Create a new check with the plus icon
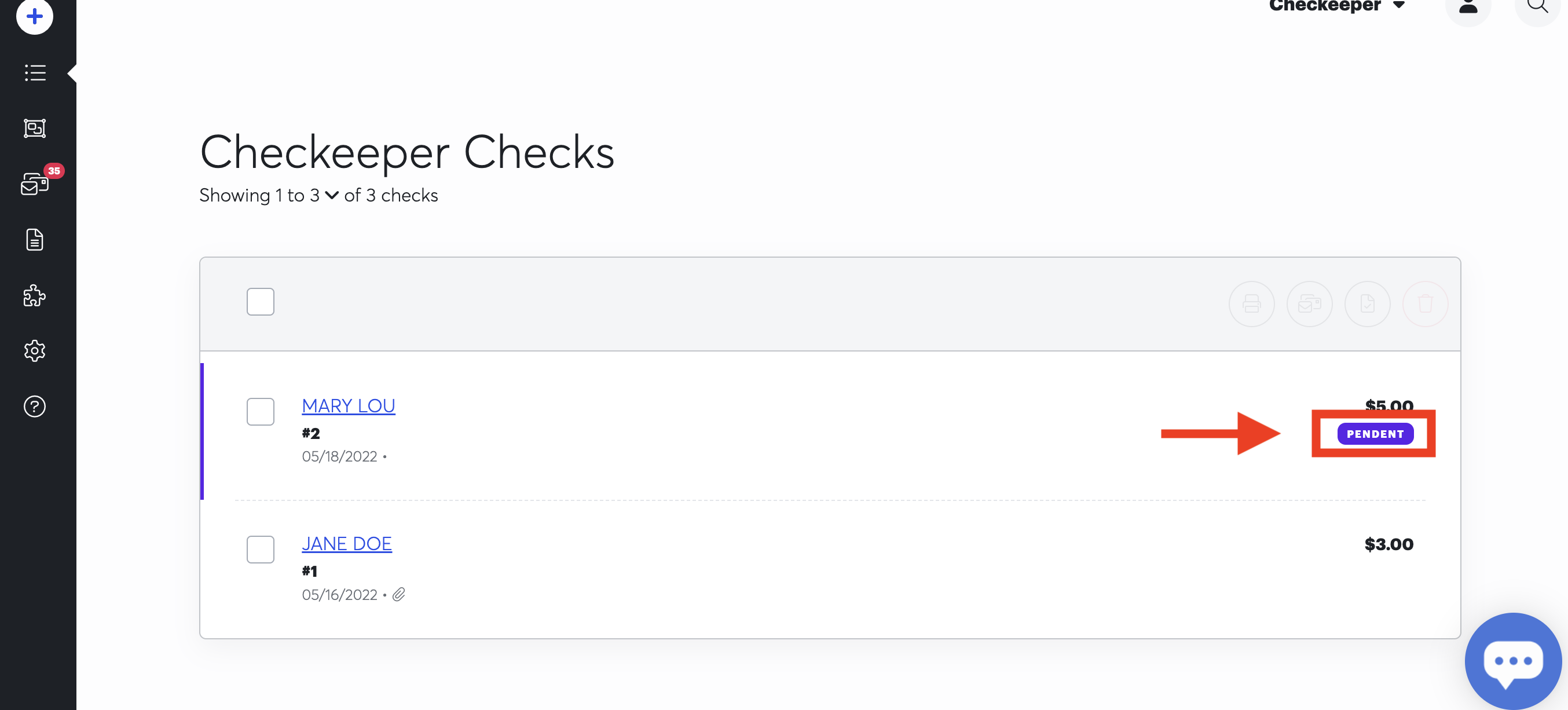 click(x=34, y=16)
